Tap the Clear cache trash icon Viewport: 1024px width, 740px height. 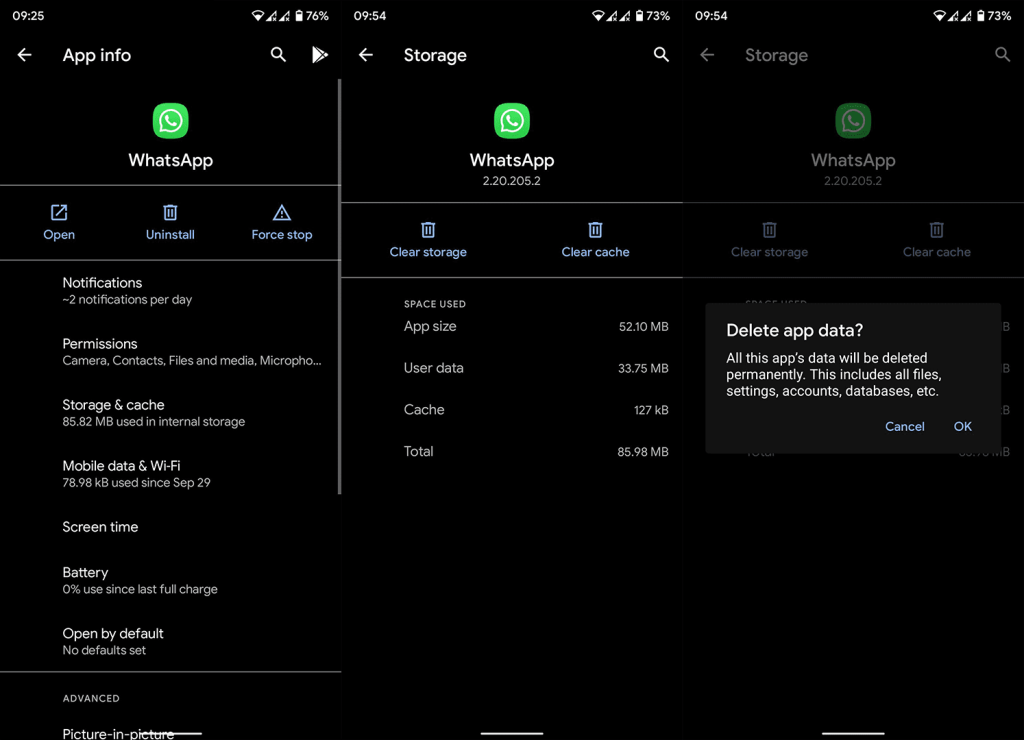click(595, 230)
